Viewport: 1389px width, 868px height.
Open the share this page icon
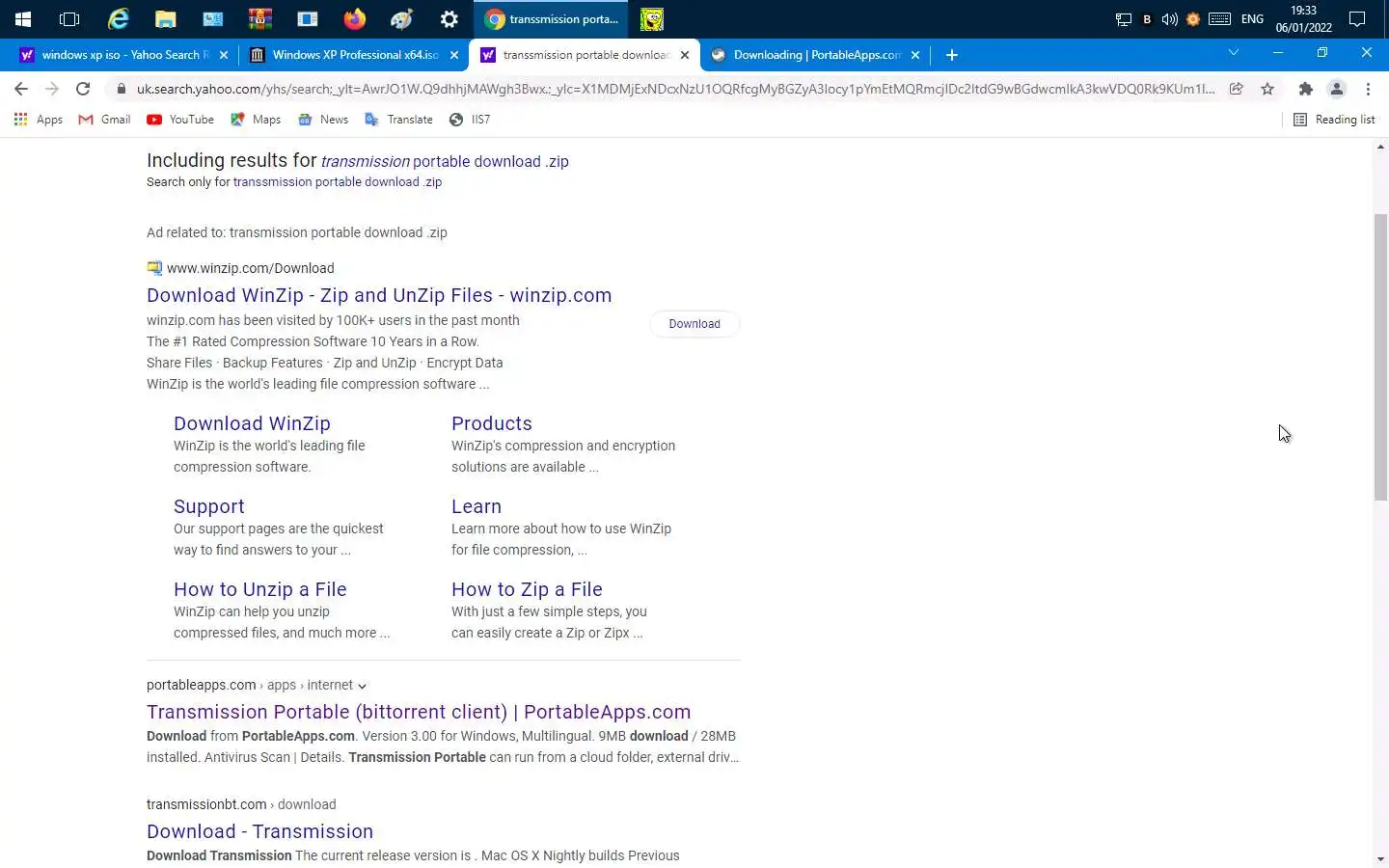(x=1236, y=89)
